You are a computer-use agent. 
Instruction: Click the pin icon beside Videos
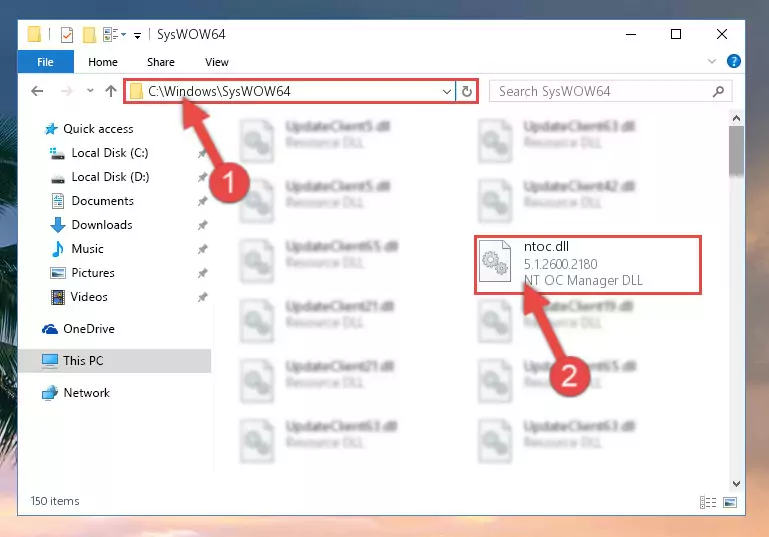pos(202,297)
